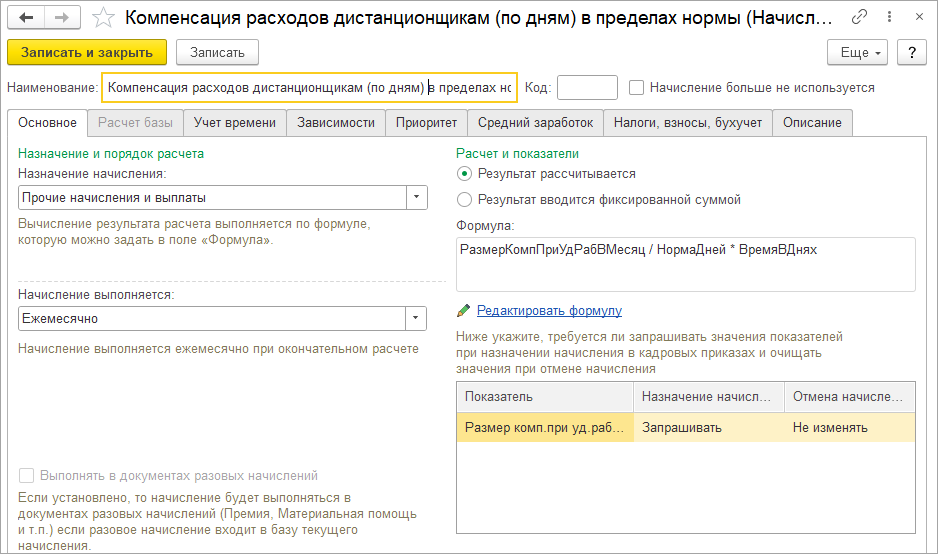The height and width of the screenshot is (554, 938).
Task: Select the 'Размер комп.при уд.раб' table row
Action: [545, 428]
